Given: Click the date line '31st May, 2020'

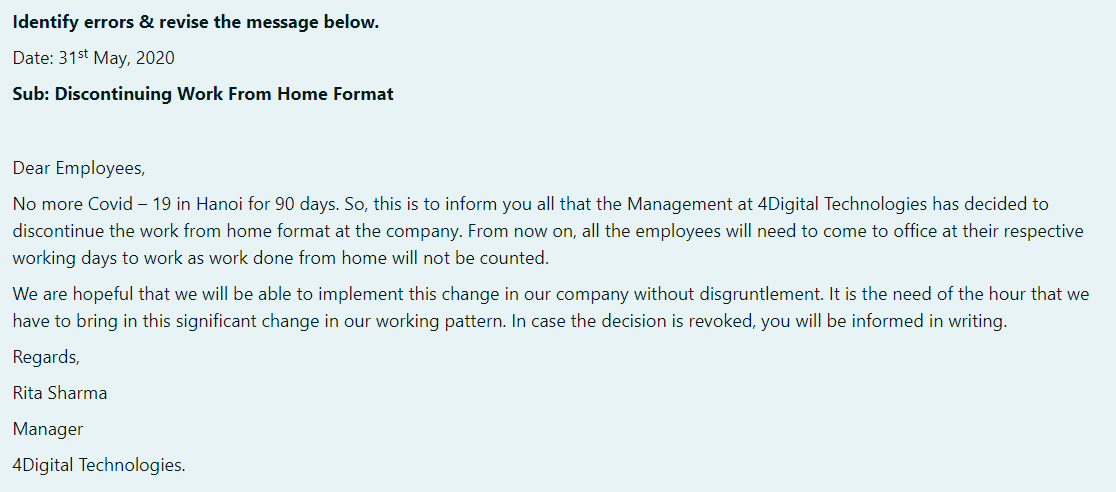Looking at the screenshot, I should tap(116, 58).
